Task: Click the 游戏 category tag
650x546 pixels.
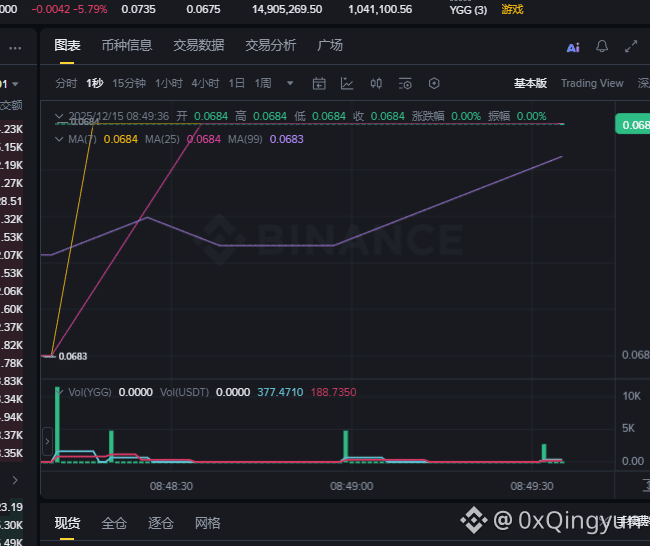Action: (x=512, y=9)
